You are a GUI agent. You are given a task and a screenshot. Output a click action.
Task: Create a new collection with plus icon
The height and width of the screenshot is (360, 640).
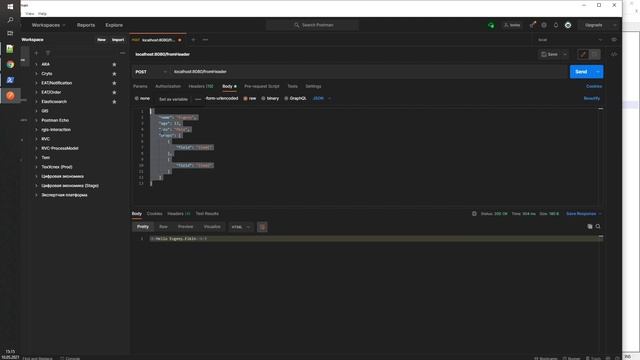[36, 53]
